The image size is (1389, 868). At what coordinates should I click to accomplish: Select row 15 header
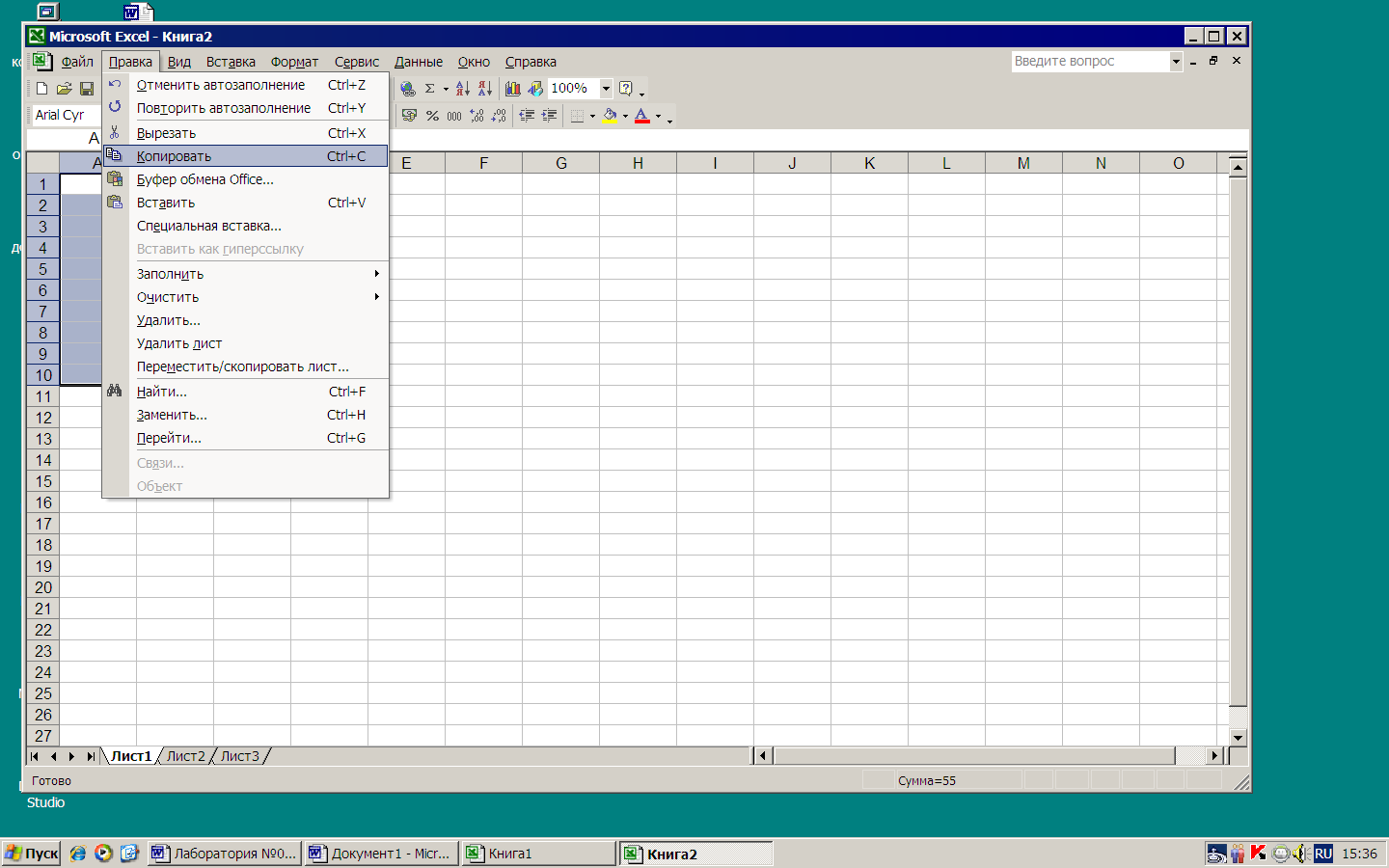tap(43, 481)
